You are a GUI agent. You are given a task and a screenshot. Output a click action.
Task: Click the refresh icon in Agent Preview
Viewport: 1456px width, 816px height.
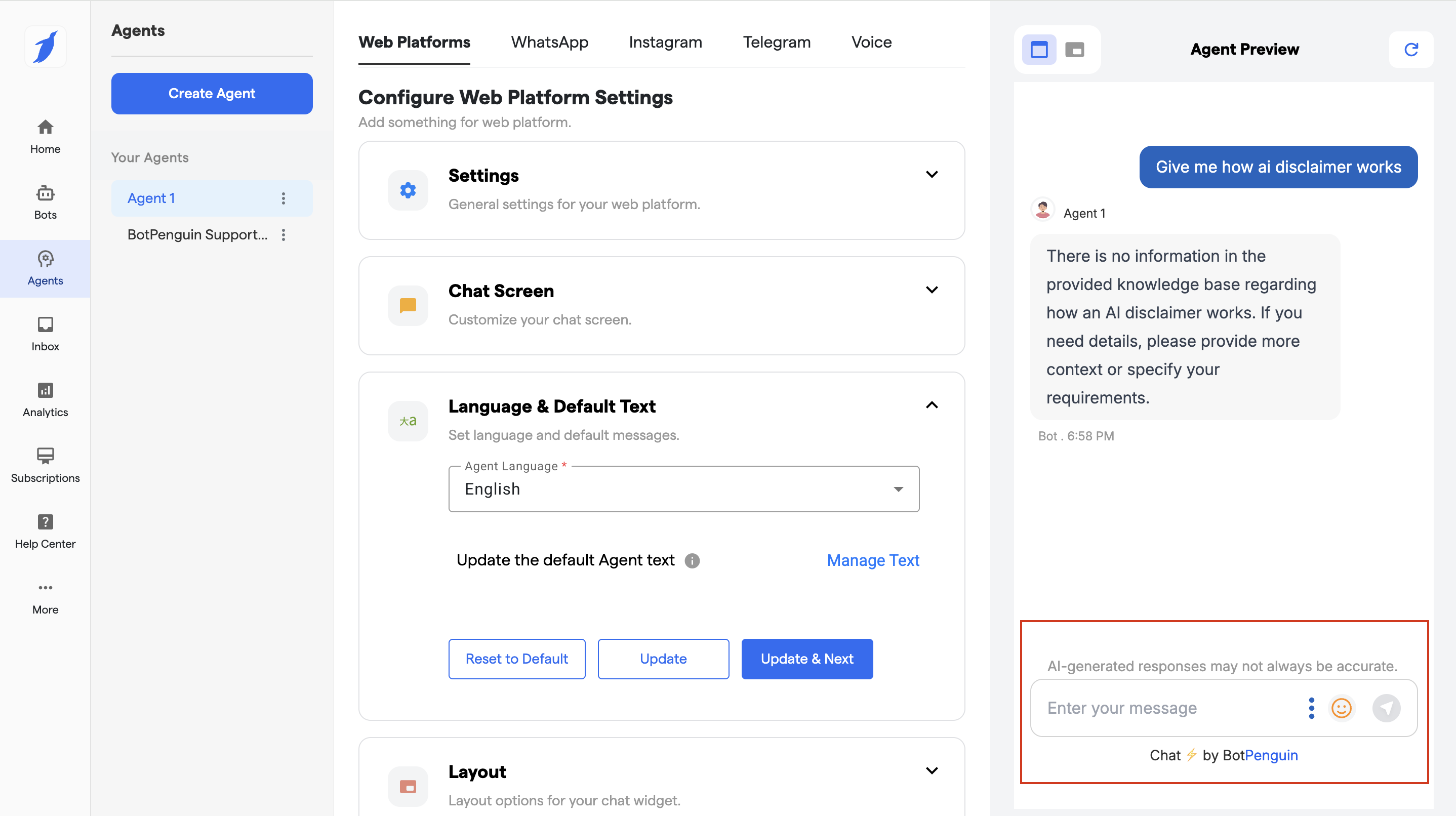pos(1411,50)
